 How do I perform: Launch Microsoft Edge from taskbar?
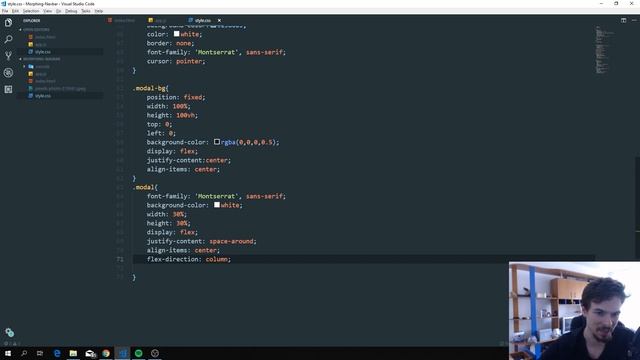(57, 353)
